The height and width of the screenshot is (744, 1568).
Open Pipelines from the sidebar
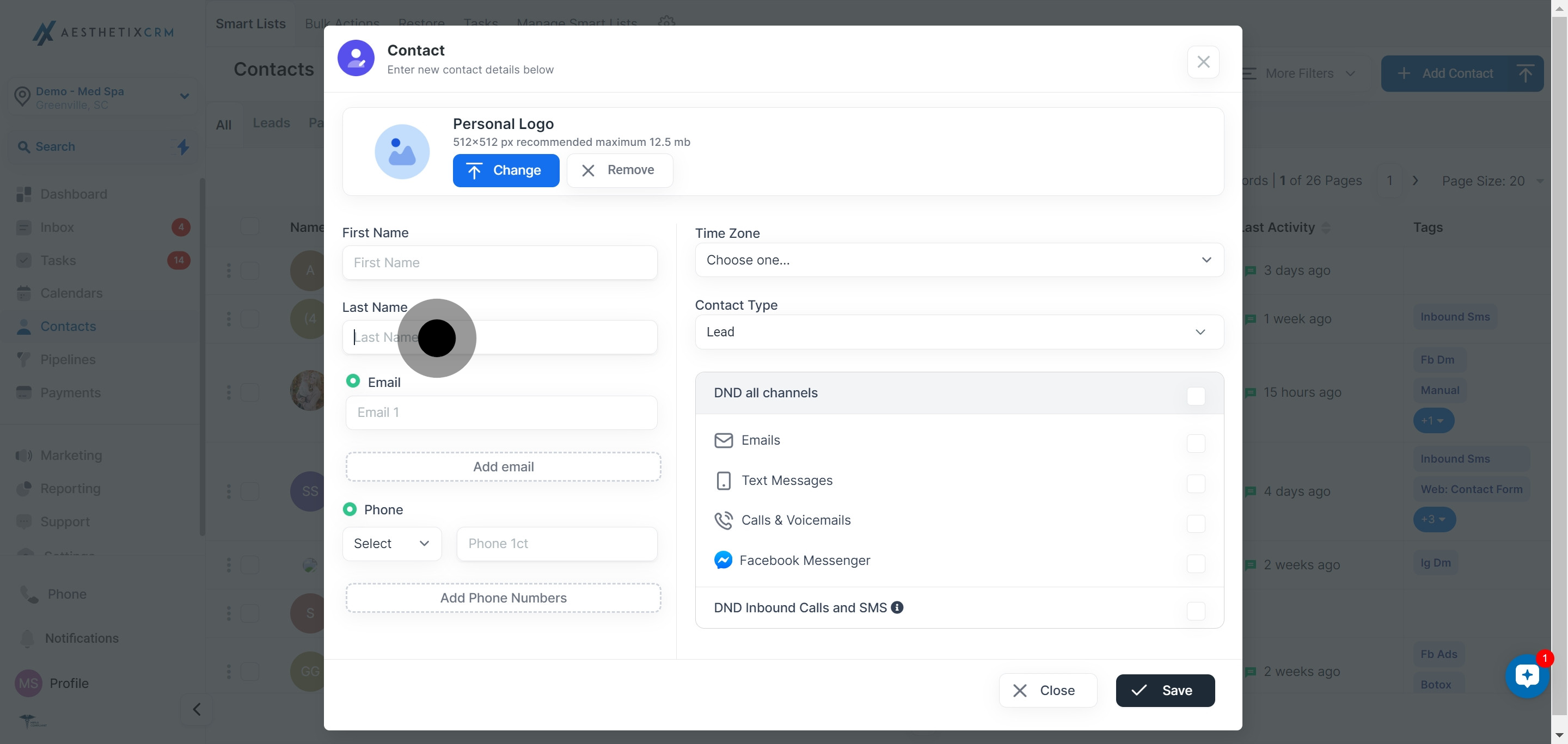pyautogui.click(x=68, y=360)
